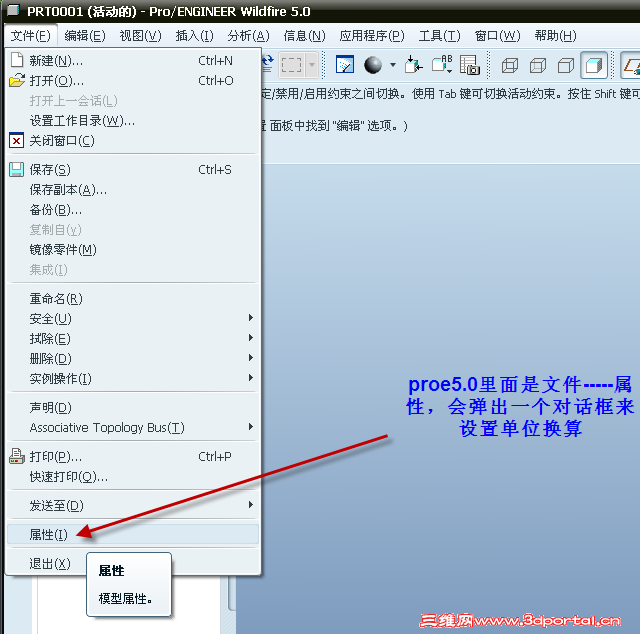
Task: Open the 编辑(E) menu
Action: (85, 36)
